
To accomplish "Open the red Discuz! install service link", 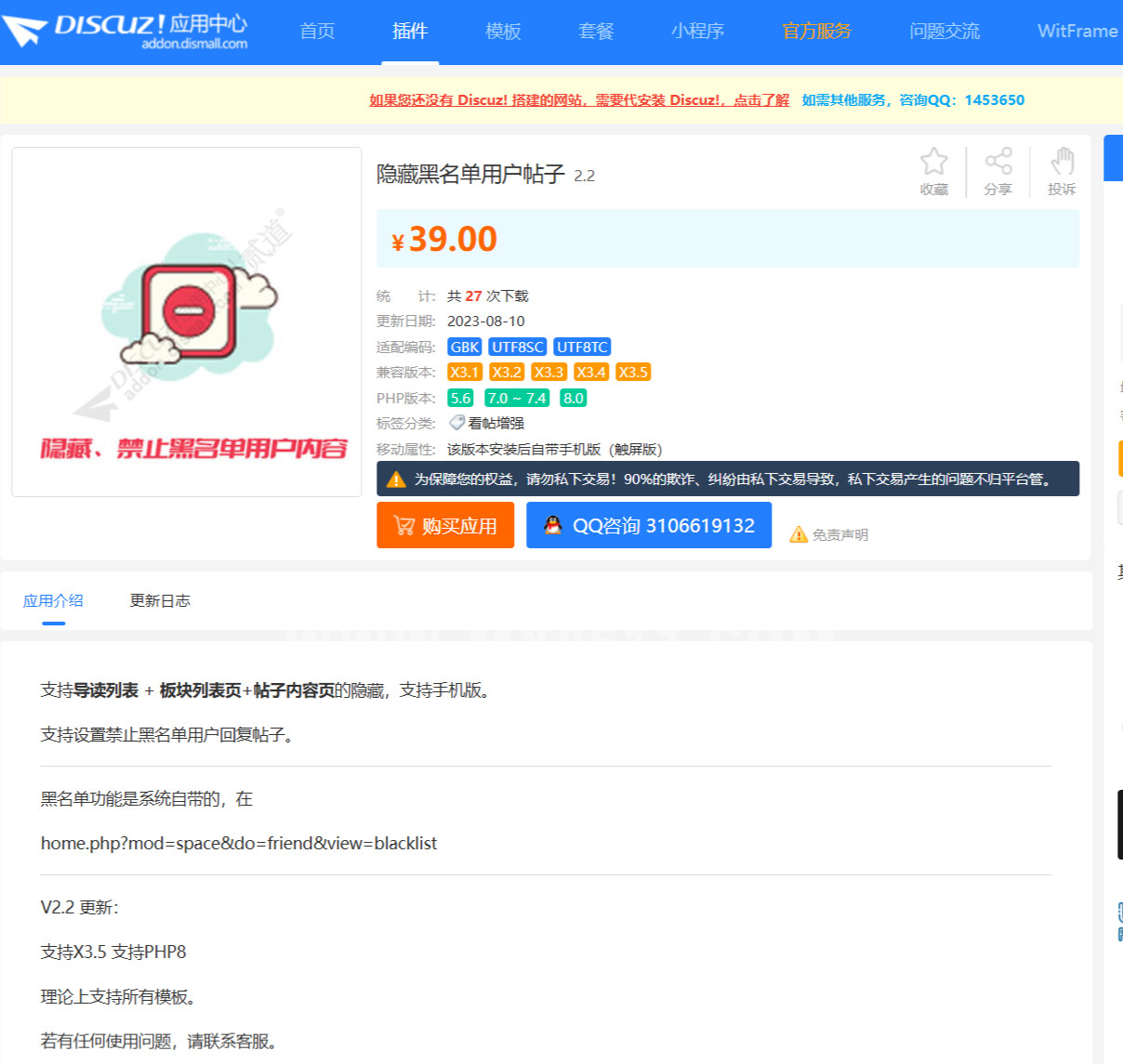I will coord(578,100).
